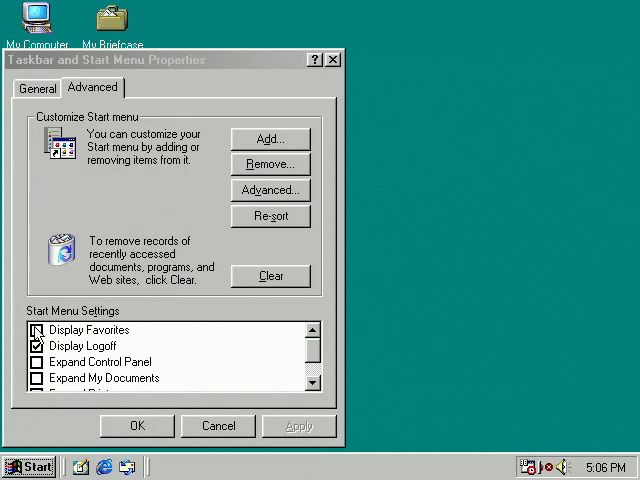640x480 pixels.
Task: Open the Start menu button
Action: (29, 467)
